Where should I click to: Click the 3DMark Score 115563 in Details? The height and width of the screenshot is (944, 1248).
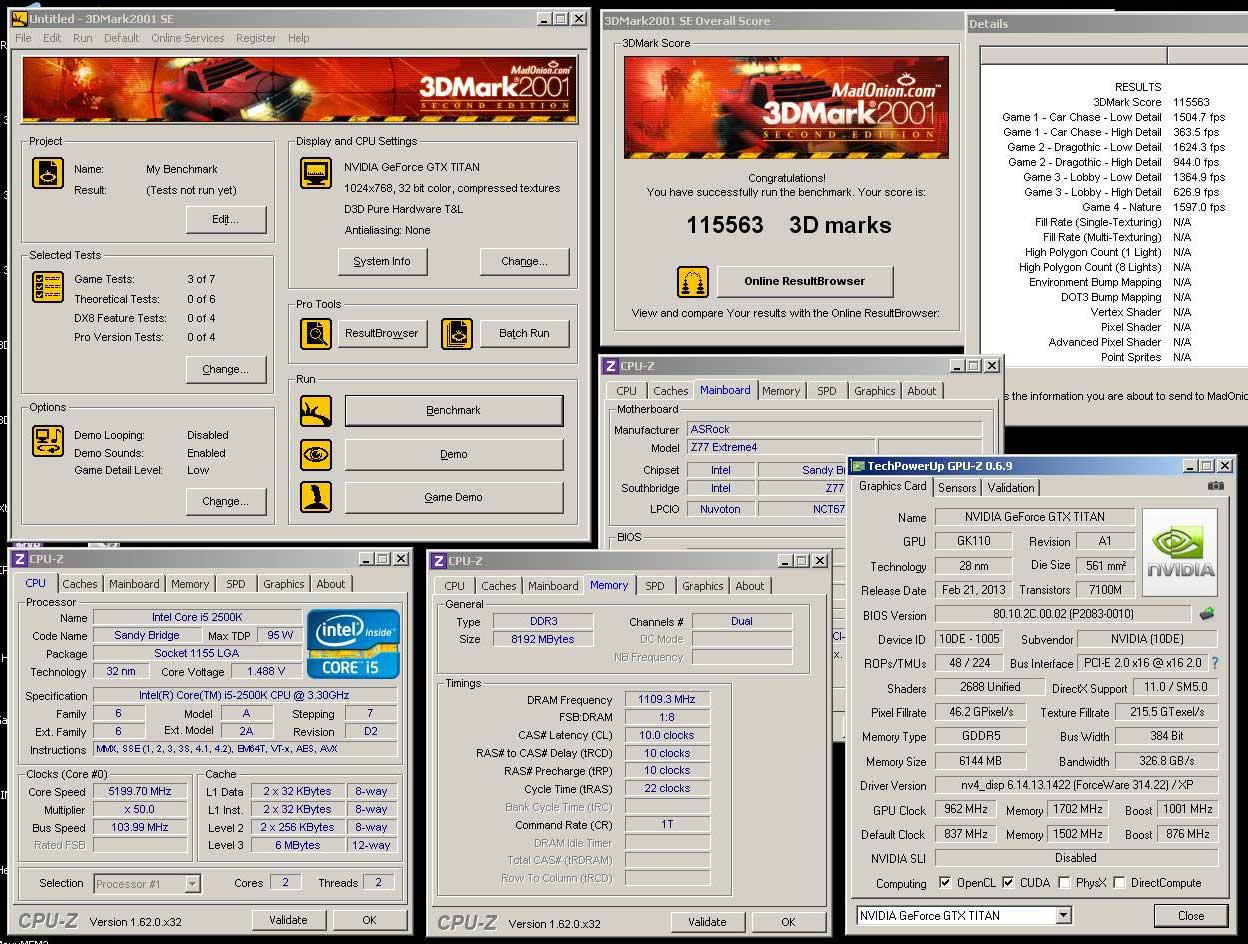coord(1191,102)
